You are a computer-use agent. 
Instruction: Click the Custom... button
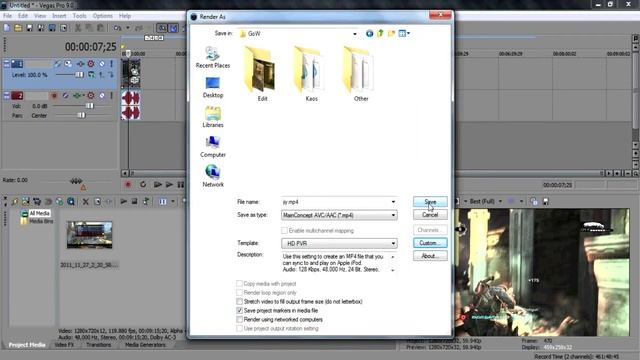coord(430,243)
